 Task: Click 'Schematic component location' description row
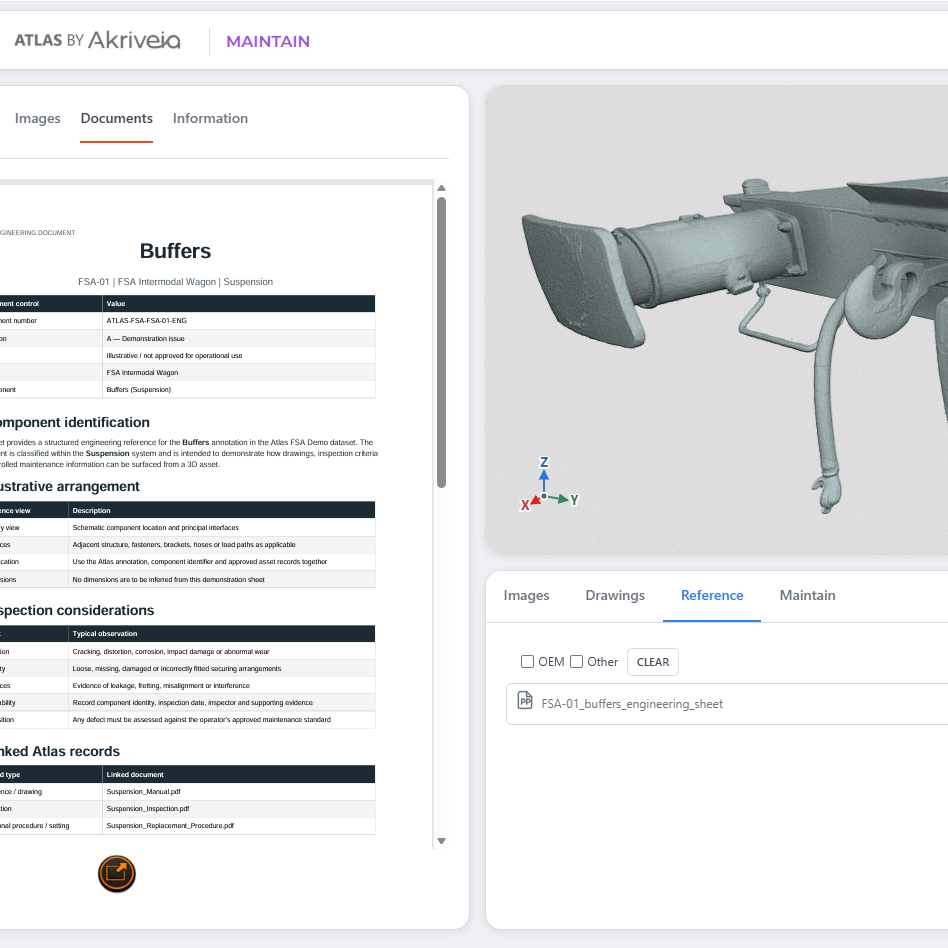click(155, 527)
